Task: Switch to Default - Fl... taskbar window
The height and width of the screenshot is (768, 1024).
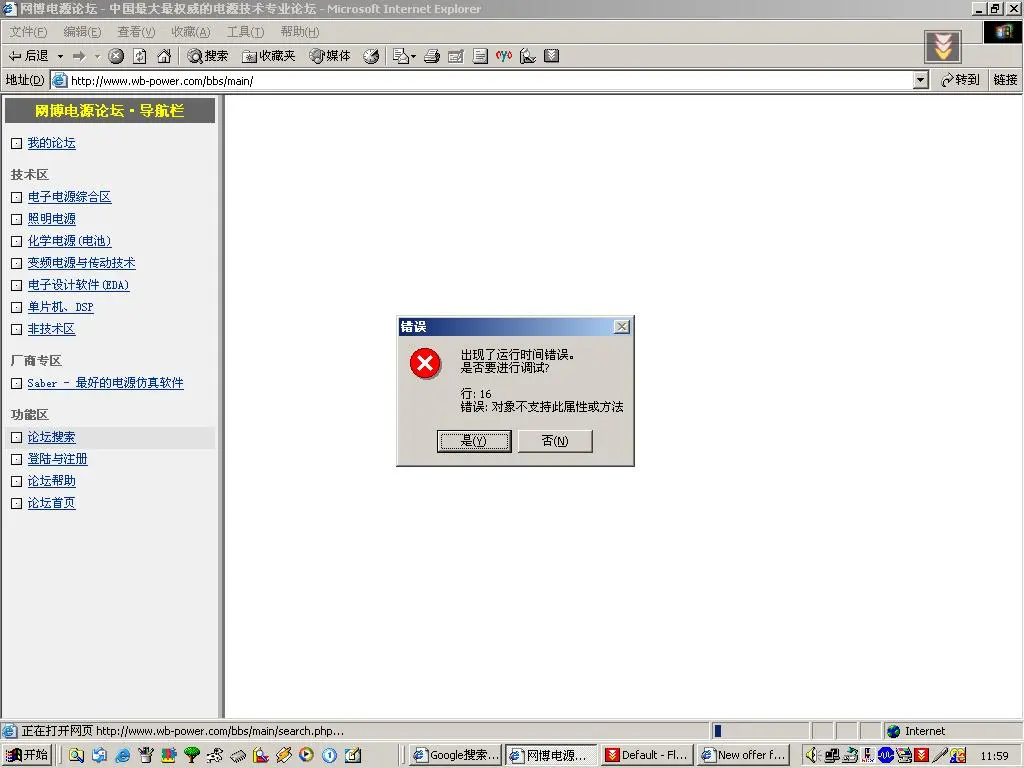Action: [648, 755]
